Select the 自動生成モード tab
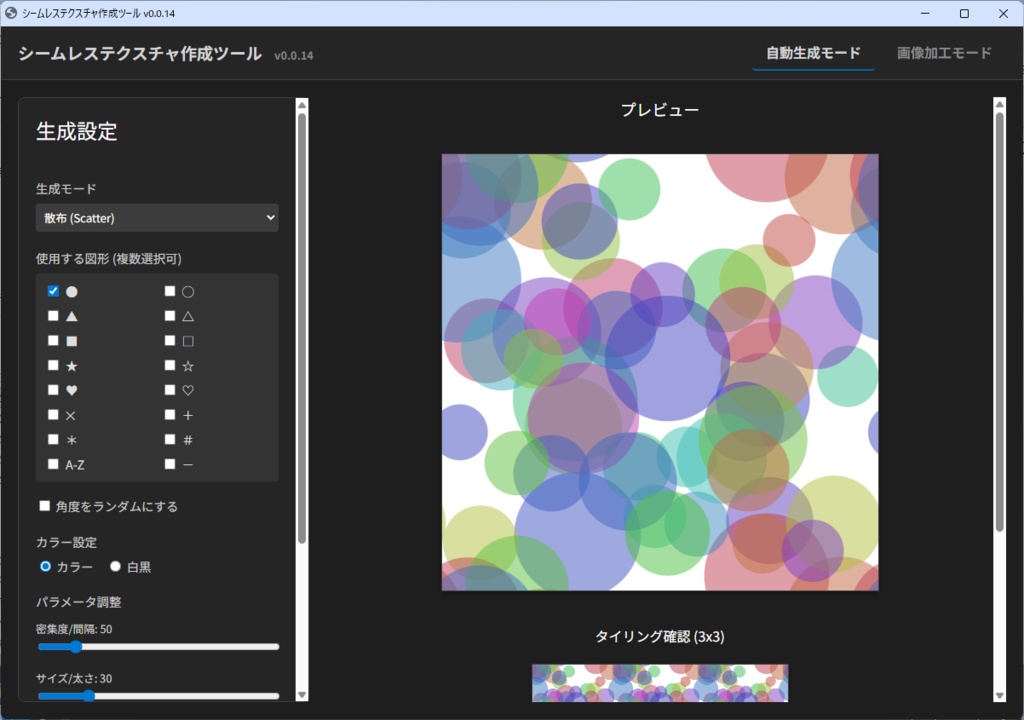This screenshot has width=1024, height=720. point(811,54)
